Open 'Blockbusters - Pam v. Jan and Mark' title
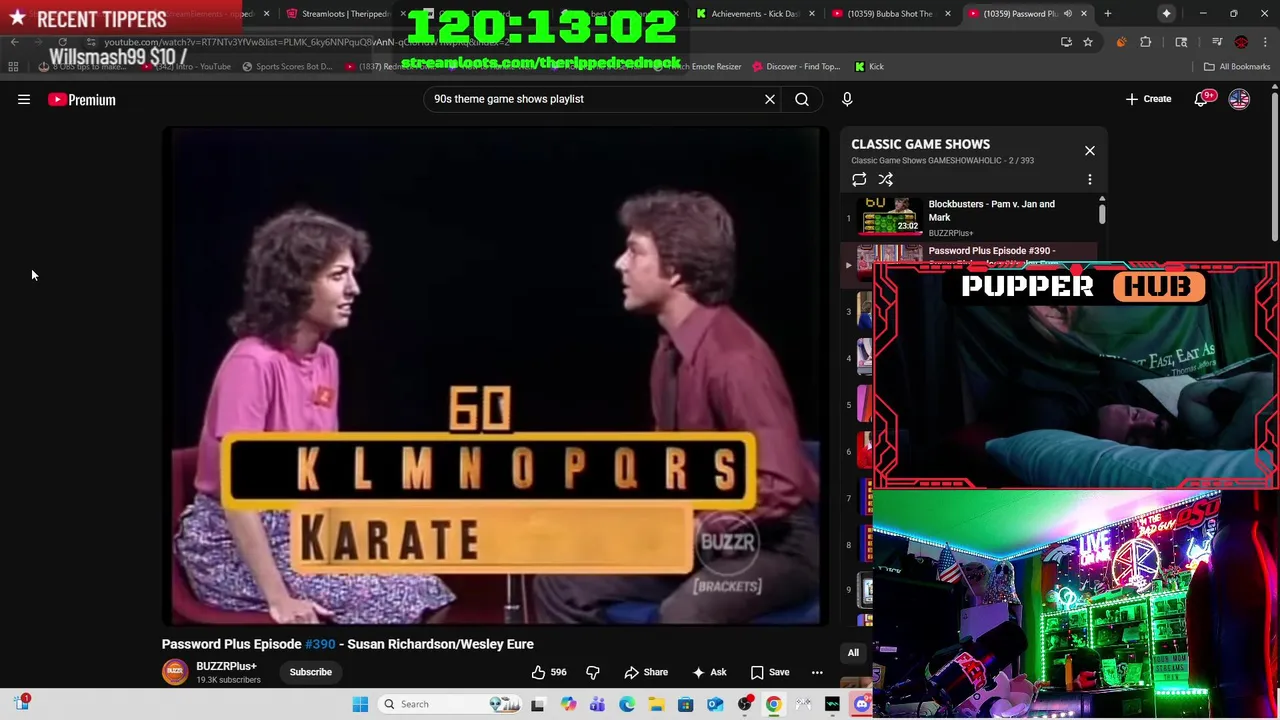 991,210
